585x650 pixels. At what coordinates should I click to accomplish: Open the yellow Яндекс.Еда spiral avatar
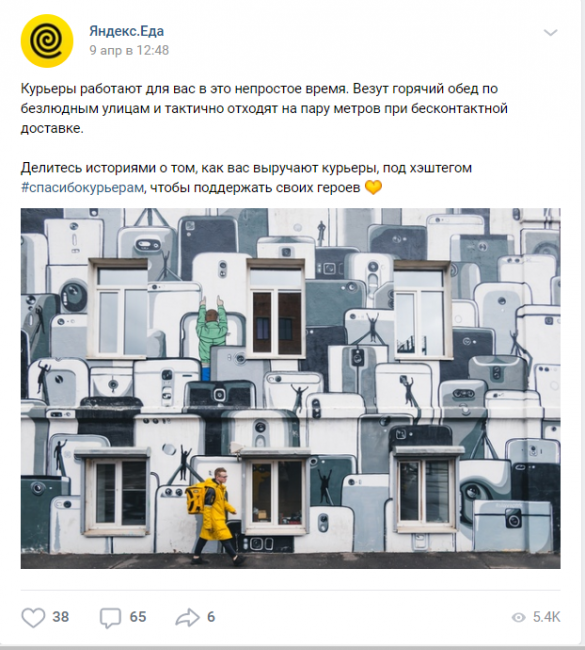pos(47,41)
